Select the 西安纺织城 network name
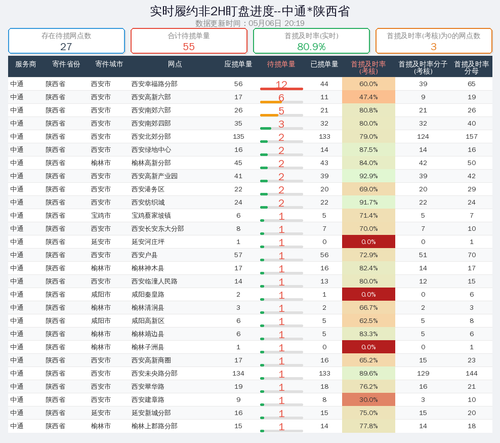 point(148,202)
